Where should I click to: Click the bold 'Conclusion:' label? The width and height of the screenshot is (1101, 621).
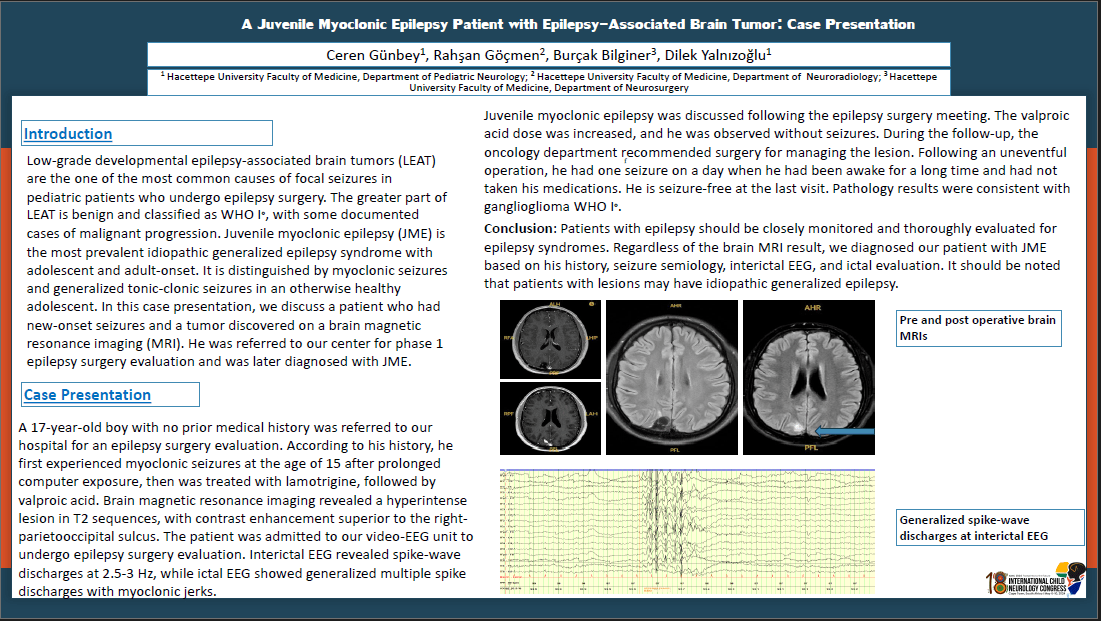point(520,228)
